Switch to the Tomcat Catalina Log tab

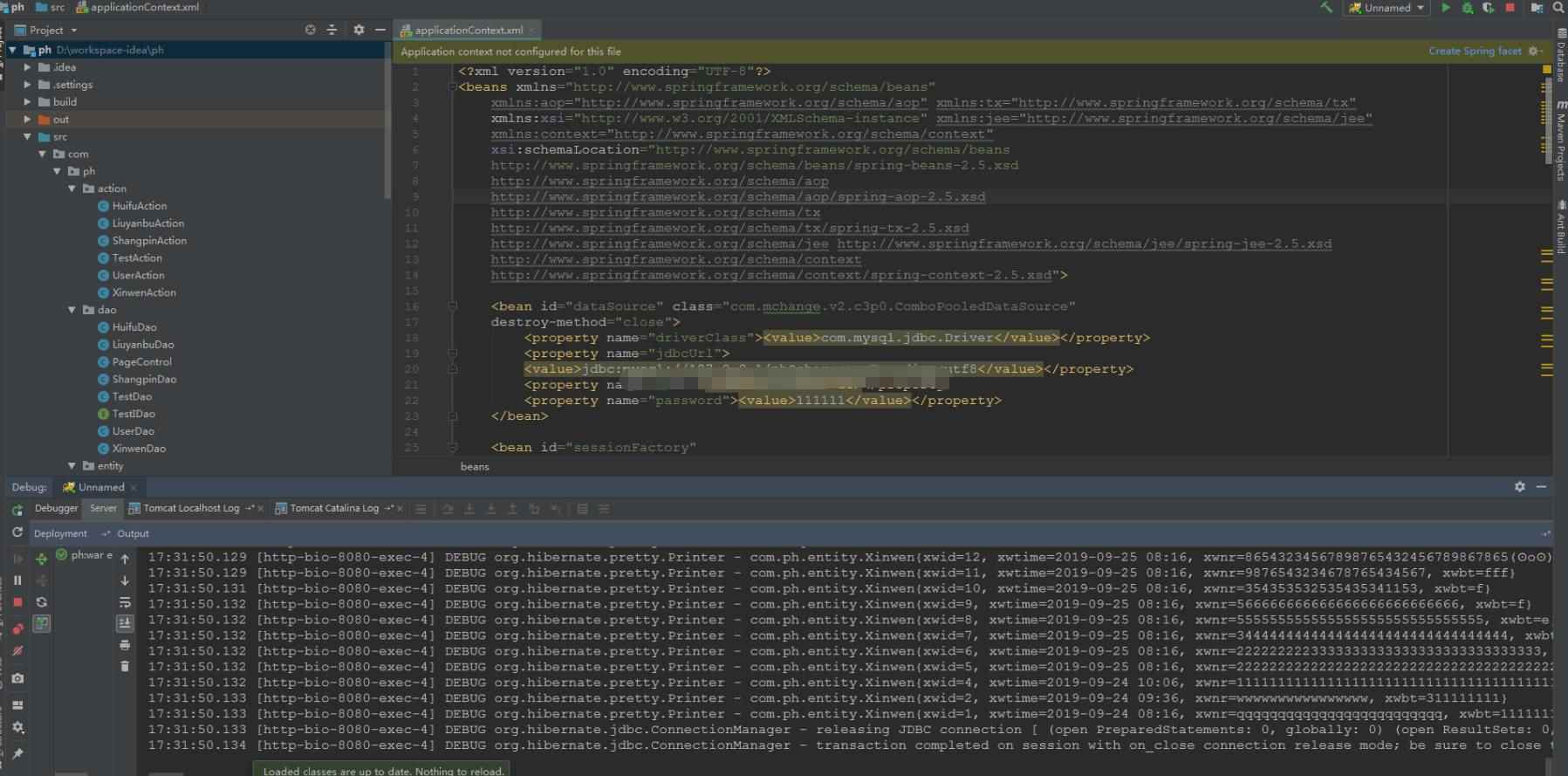334,508
